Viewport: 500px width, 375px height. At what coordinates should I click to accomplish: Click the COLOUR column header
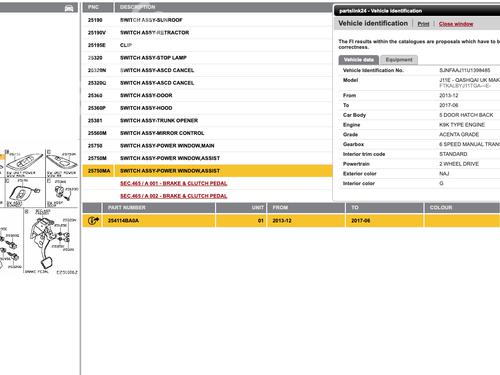pyautogui.click(x=462, y=208)
